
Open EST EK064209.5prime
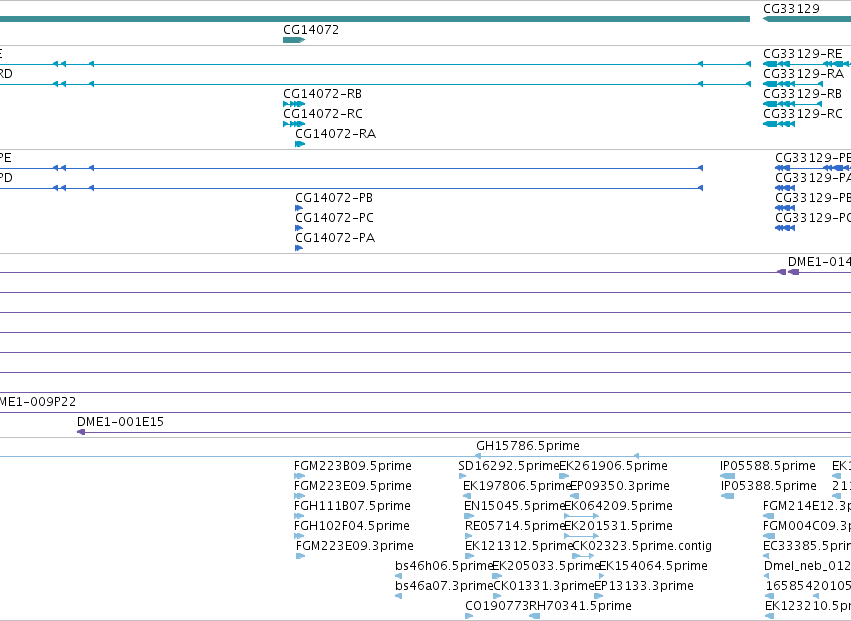click(x=618, y=506)
